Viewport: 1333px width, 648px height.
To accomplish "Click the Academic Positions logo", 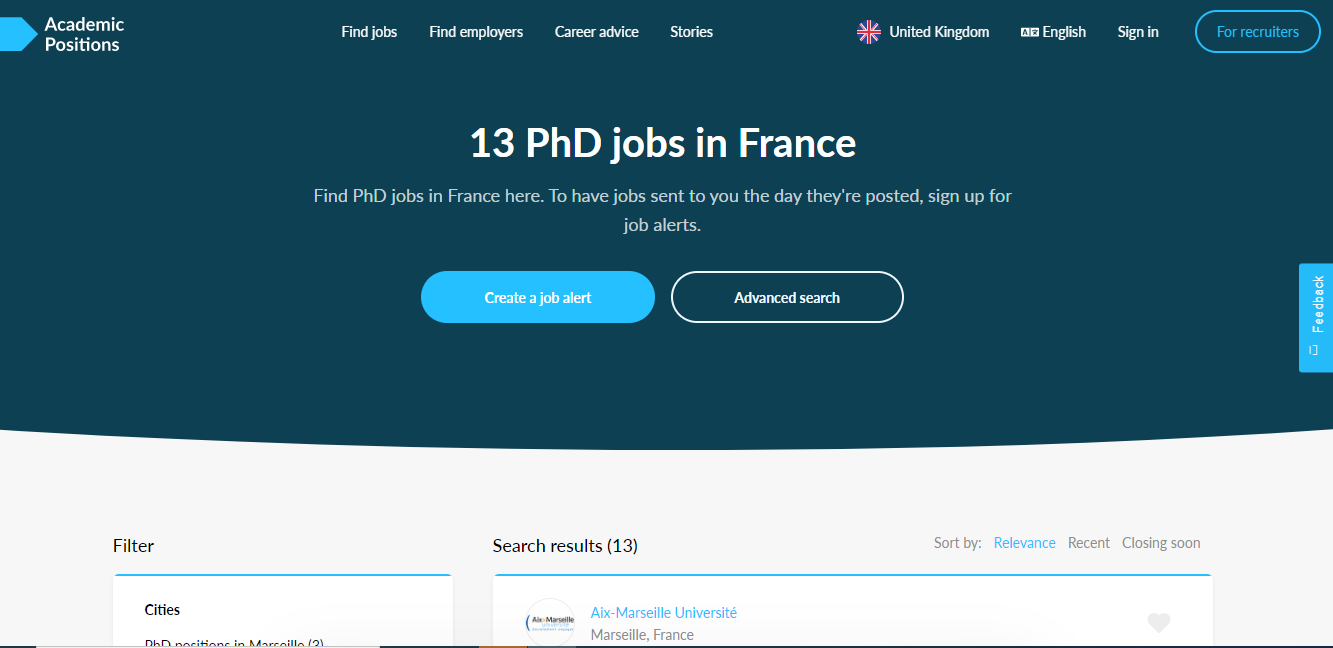I will (66, 34).
